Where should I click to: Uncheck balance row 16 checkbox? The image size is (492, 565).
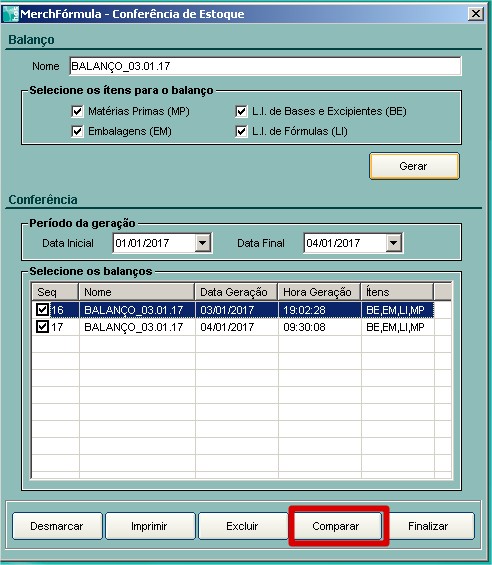pos(43,310)
